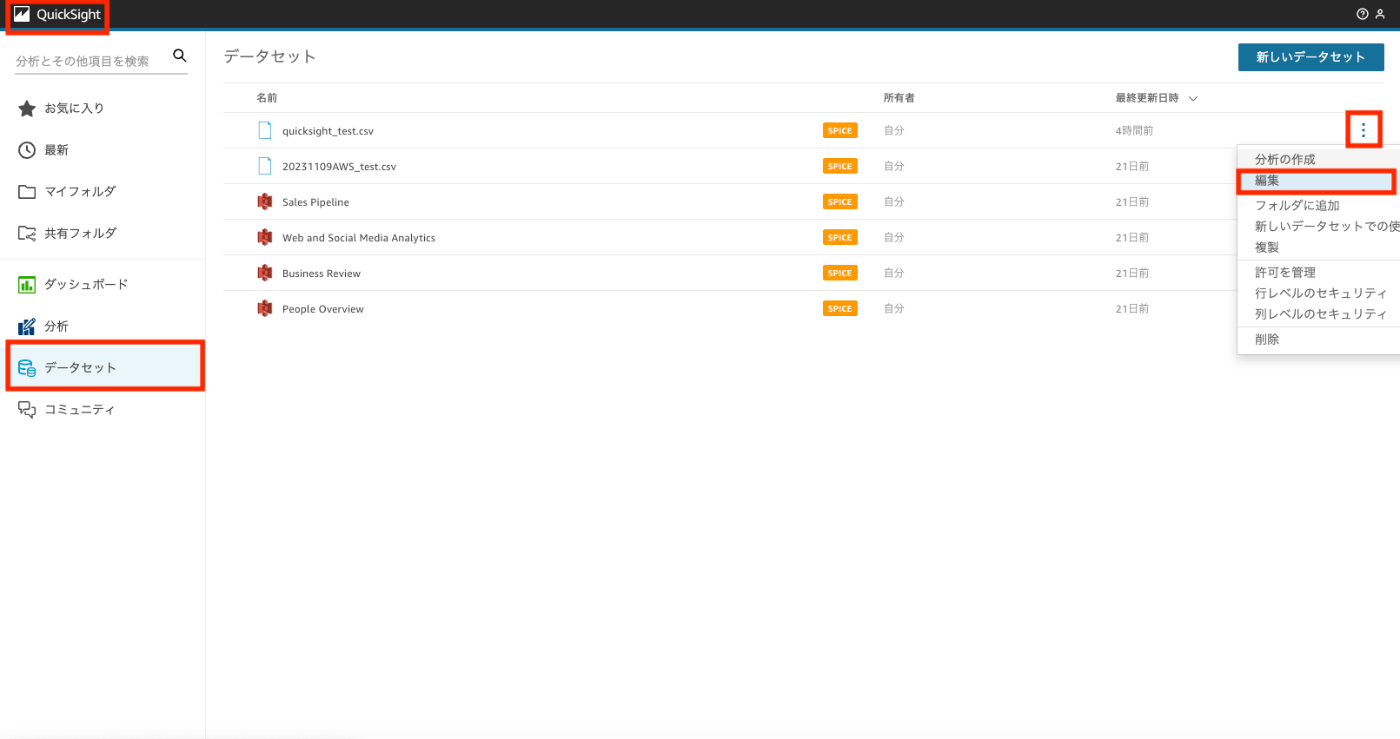Click the SPICE badge on Sales Pipeline
The width and height of the screenshot is (1400, 739).
(840, 202)
